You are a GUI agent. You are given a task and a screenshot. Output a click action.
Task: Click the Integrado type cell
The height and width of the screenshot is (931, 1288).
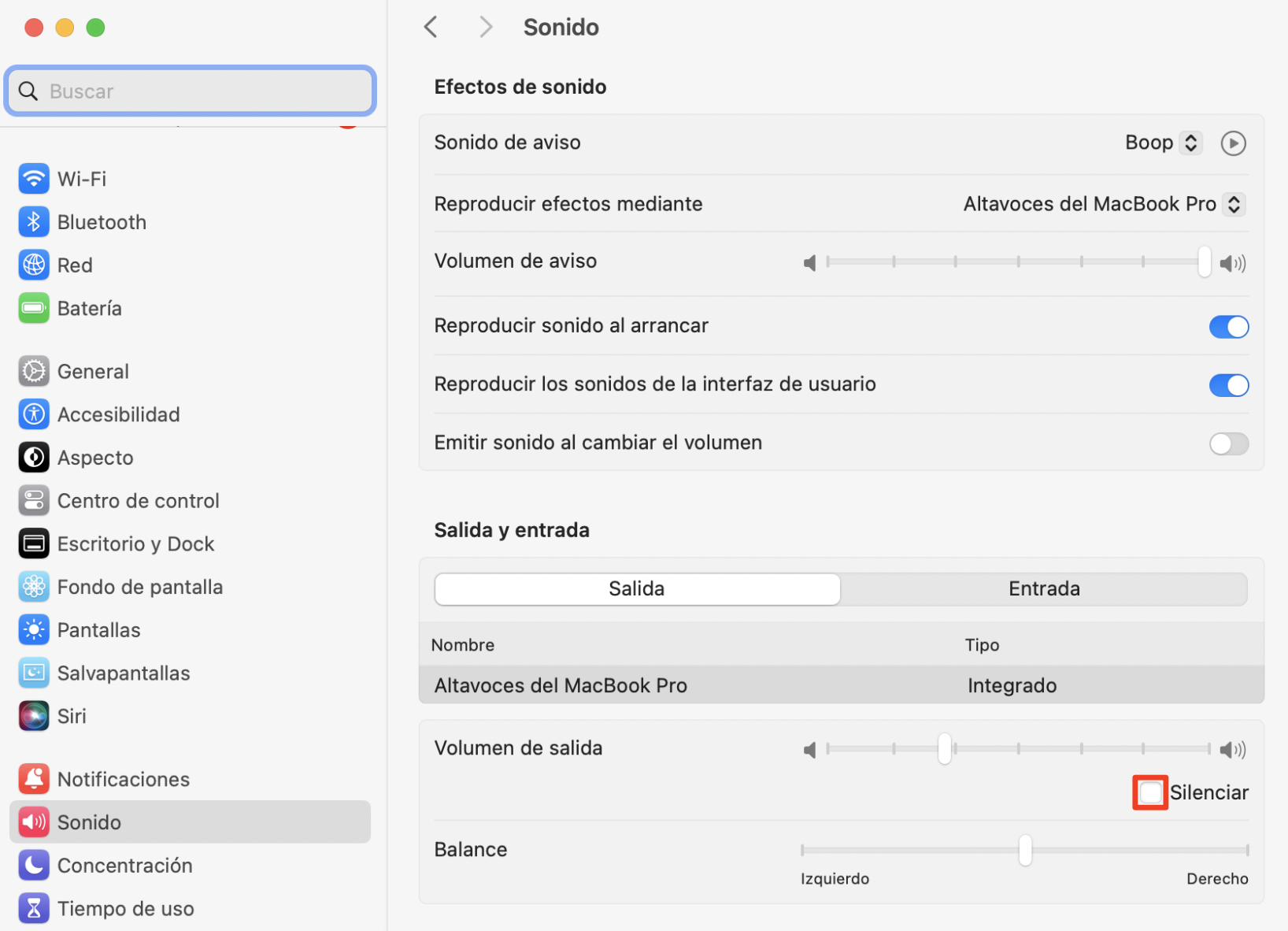coord(1012,685)
